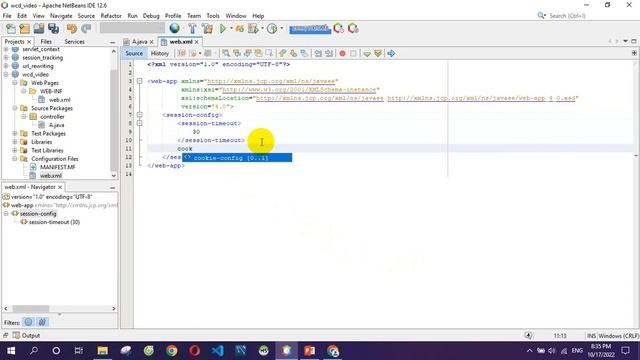The width and height of the screenshot is (640, 360).
Task: Select session-timeout (30) in Navigator
Action: [x=54, y=222]
